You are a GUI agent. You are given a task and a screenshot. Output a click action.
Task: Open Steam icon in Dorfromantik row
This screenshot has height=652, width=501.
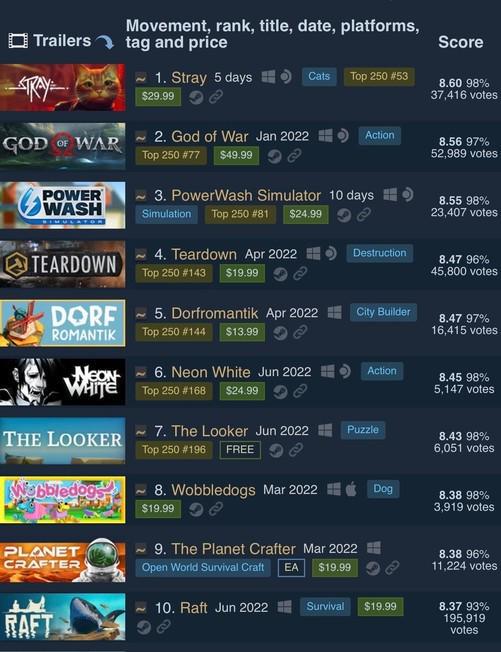coord(280,333)
